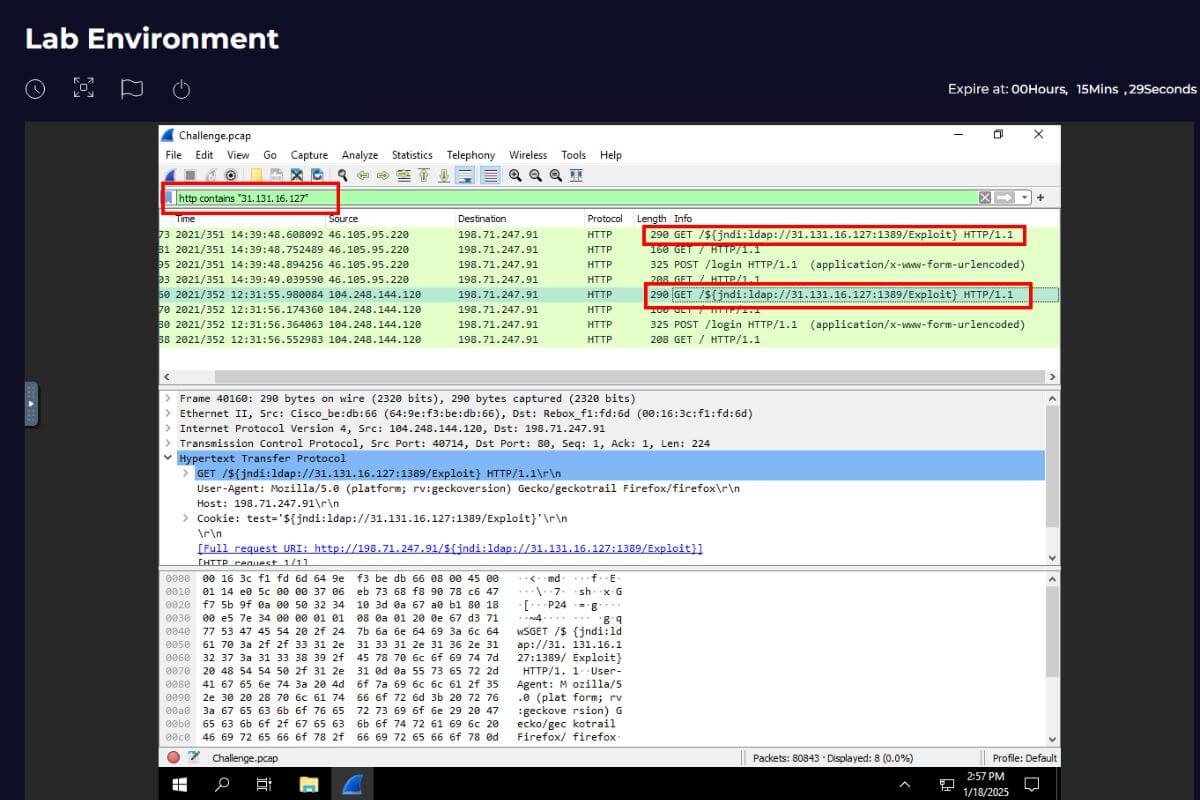
Task: Sort packet list by Protocol column
Action: point(605,218)
